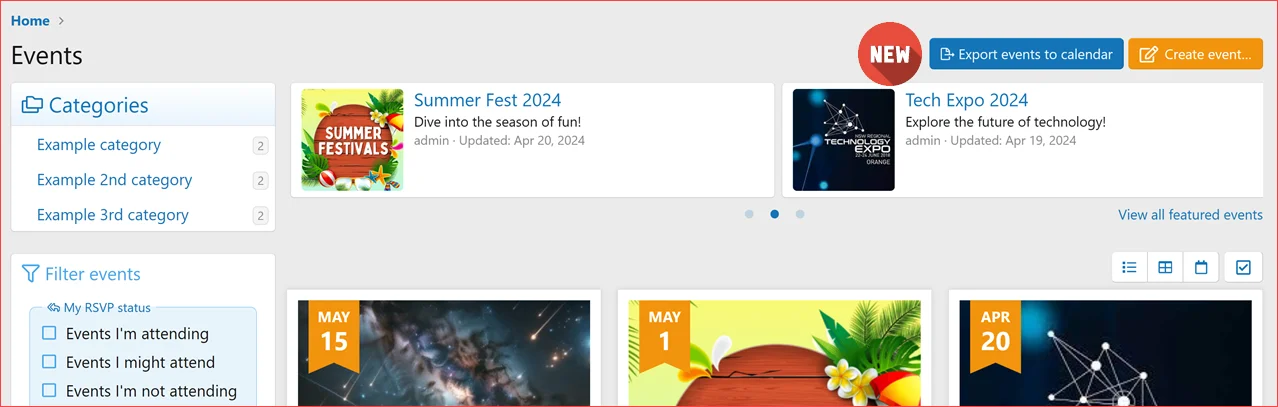1278x407 pixels.
Task: Click the Filter events funnel icon
Action: [x=30, y=274]
